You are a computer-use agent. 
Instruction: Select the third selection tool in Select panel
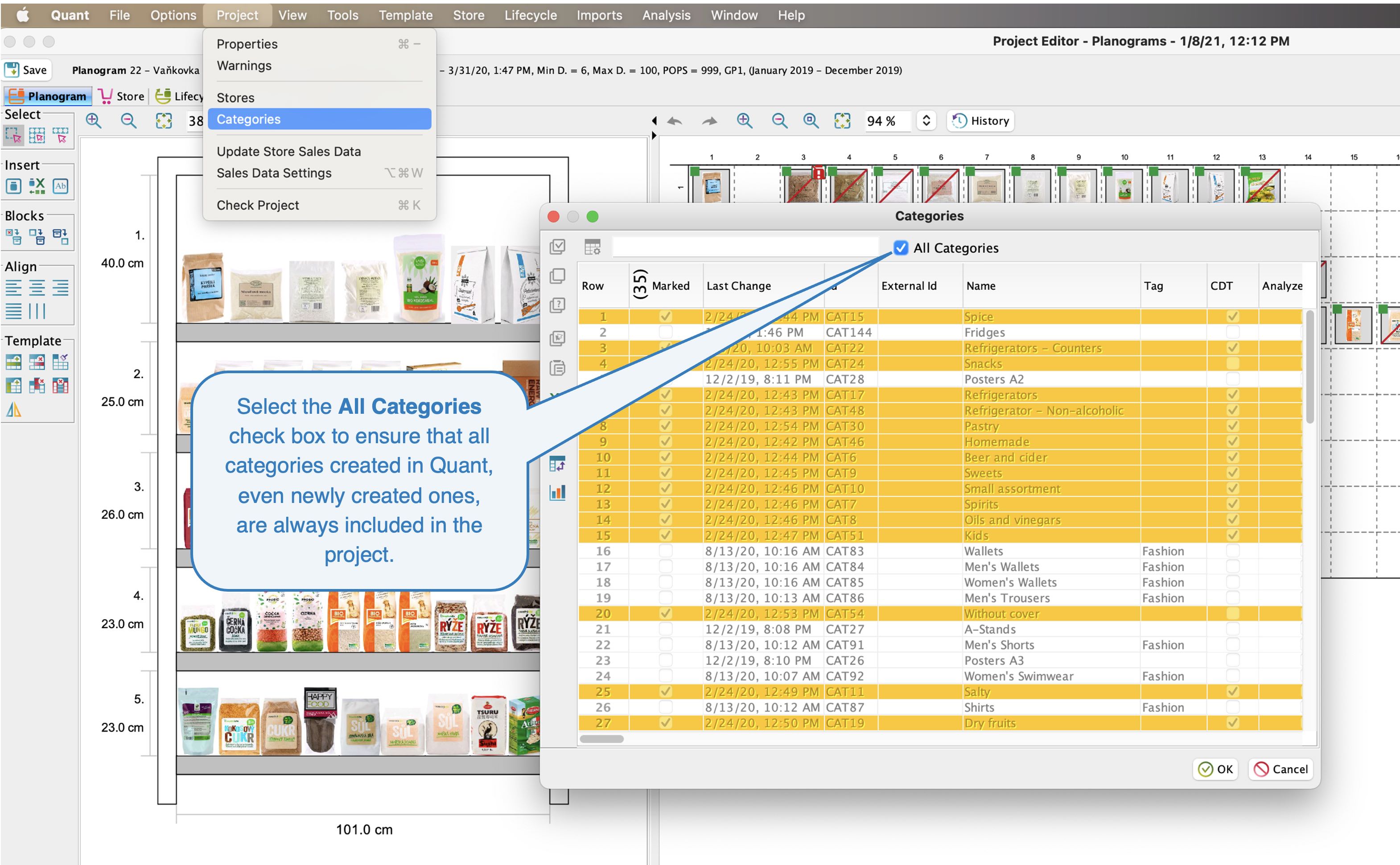(61, 136)
